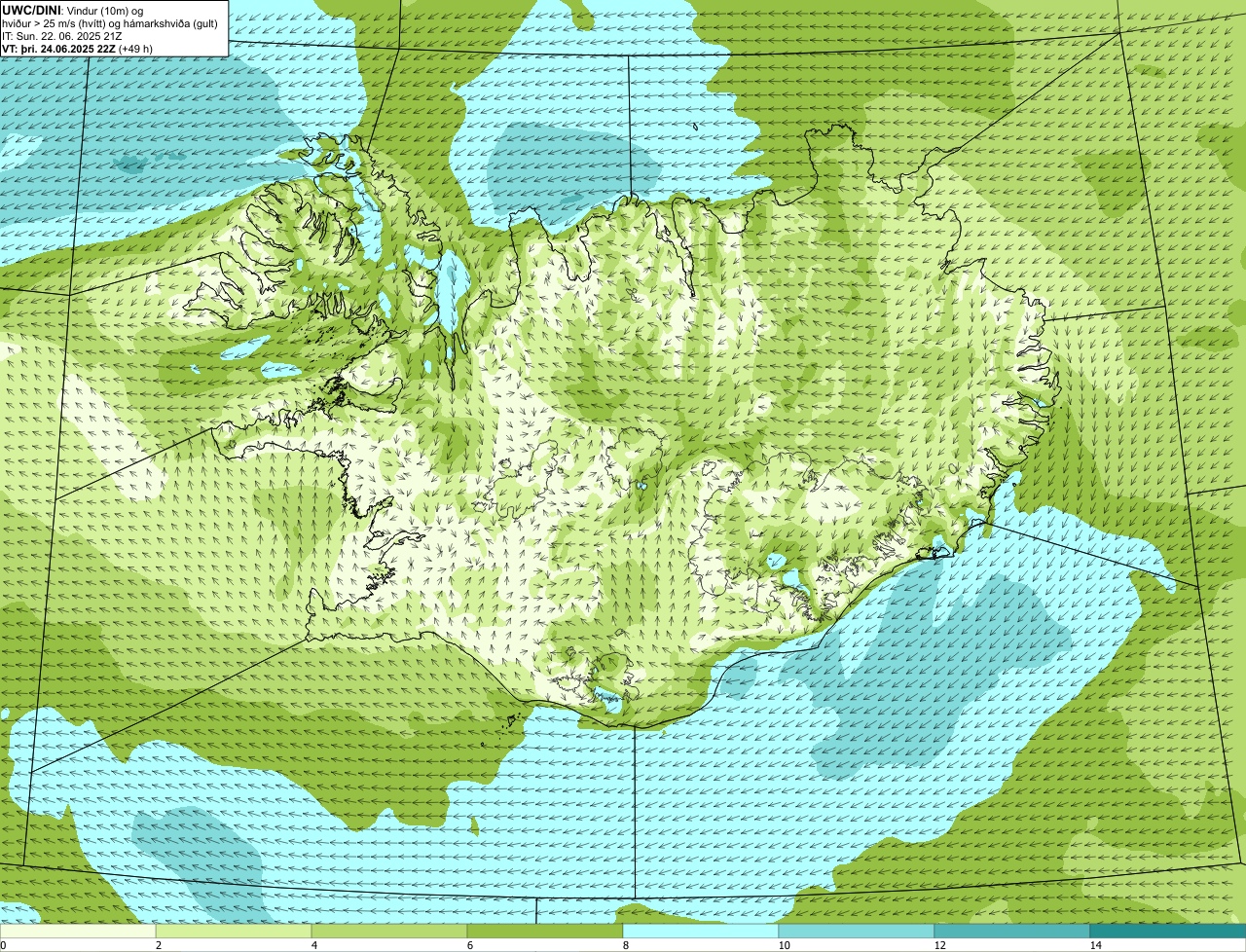Image resolution: width=1246 pixels, height=952 pixels.
Task: Click the "IT: Sun. 22. 06. 2025 21Z" line
Action: pyautogui.click(x=62, y=36)
